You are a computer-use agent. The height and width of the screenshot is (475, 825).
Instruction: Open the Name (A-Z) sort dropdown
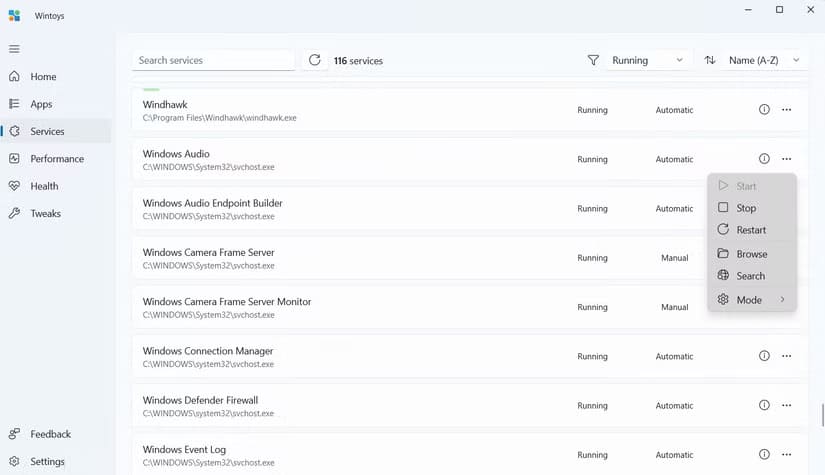pyautogui.click(x=764, y=60)
